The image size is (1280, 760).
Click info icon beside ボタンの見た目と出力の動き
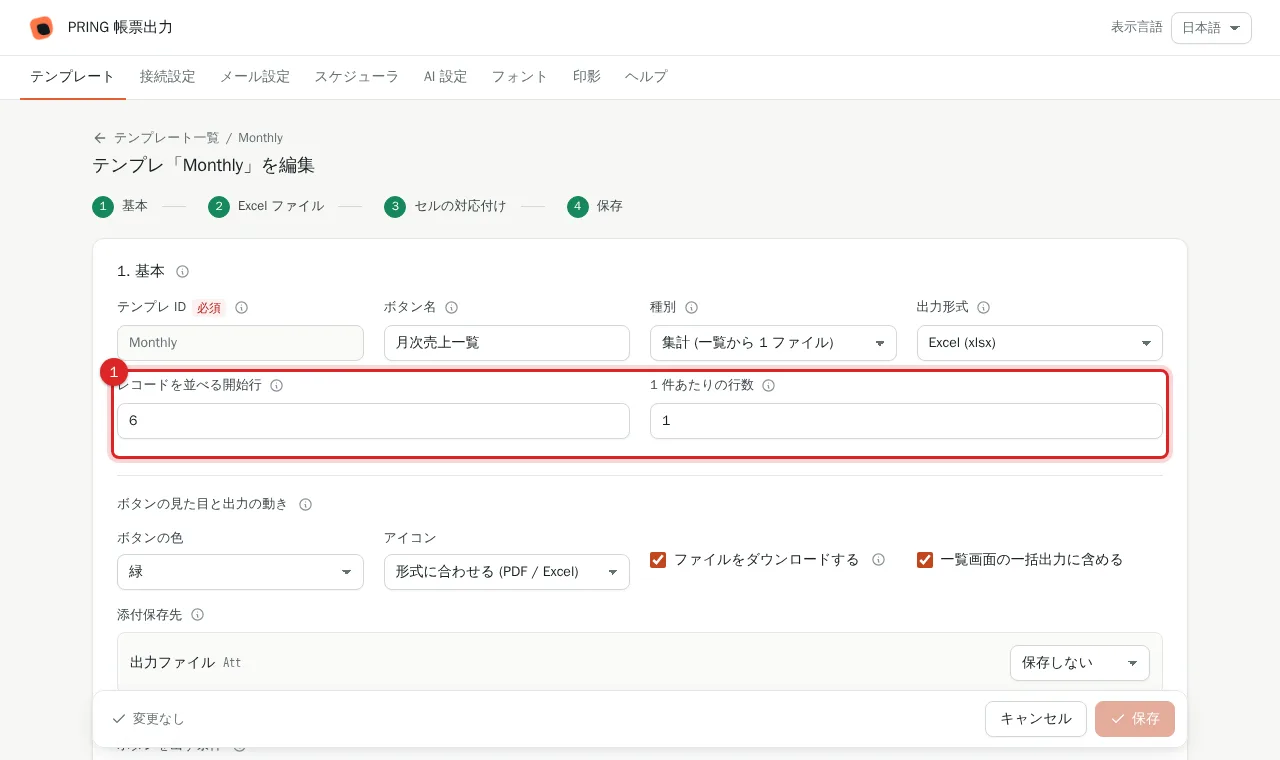tap(305, 504)
